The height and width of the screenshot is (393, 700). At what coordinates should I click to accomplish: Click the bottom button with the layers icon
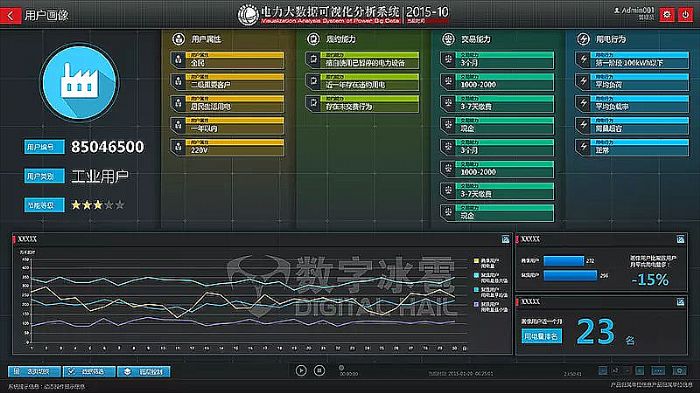click(144, 372)
